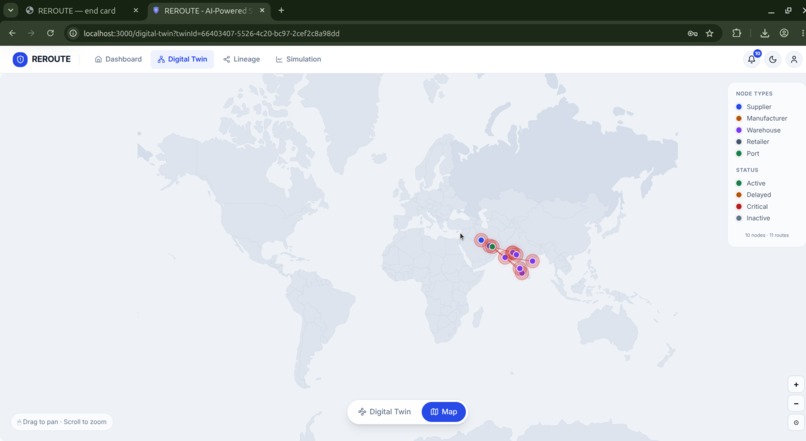Open the browser downloads panel

tap(765, 33)
